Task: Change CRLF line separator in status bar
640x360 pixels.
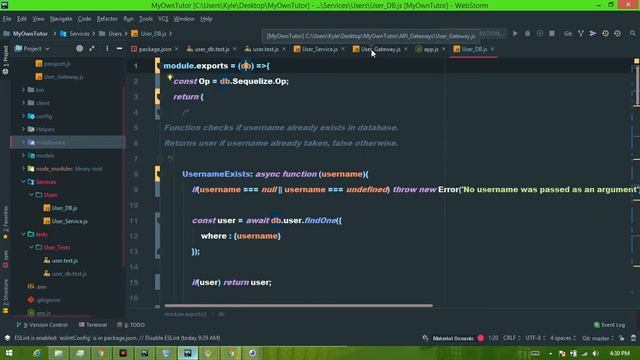Action: [x=511, y=338]
